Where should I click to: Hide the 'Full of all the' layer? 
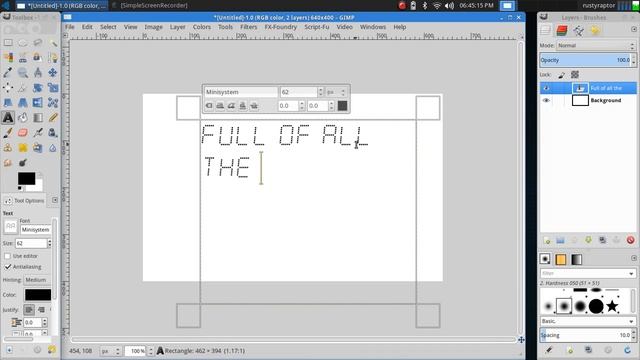546,88
